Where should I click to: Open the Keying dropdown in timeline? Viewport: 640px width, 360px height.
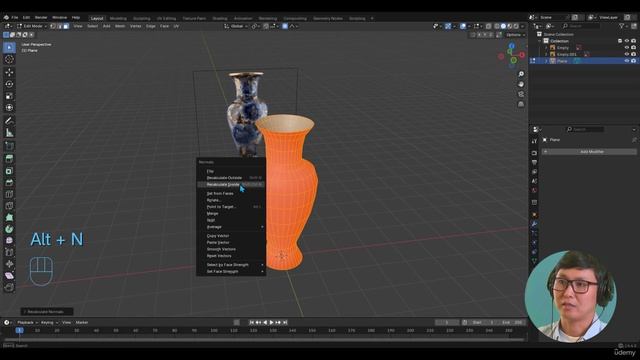click(x=49, y=322)
